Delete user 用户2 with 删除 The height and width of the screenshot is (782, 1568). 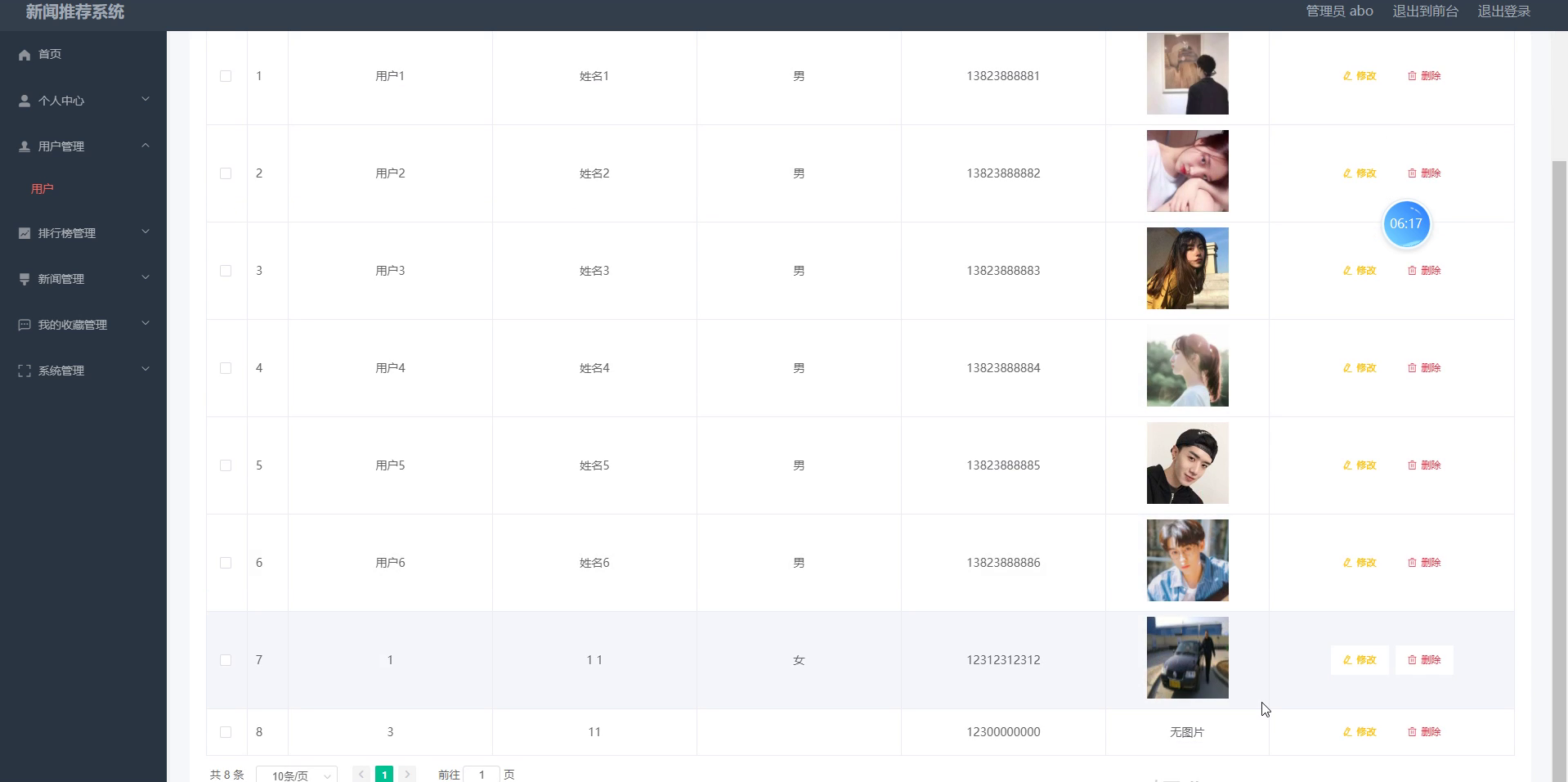(1424, 173)
